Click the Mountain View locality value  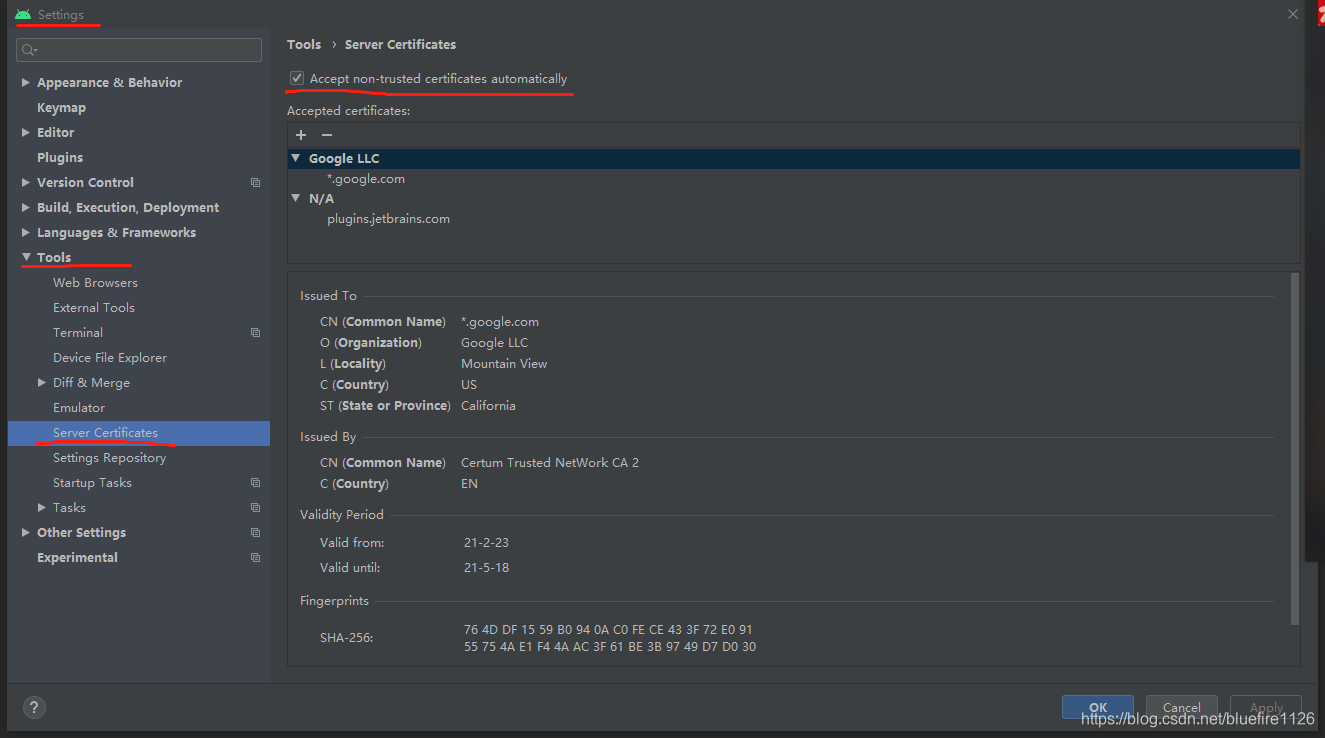point(504,364)
